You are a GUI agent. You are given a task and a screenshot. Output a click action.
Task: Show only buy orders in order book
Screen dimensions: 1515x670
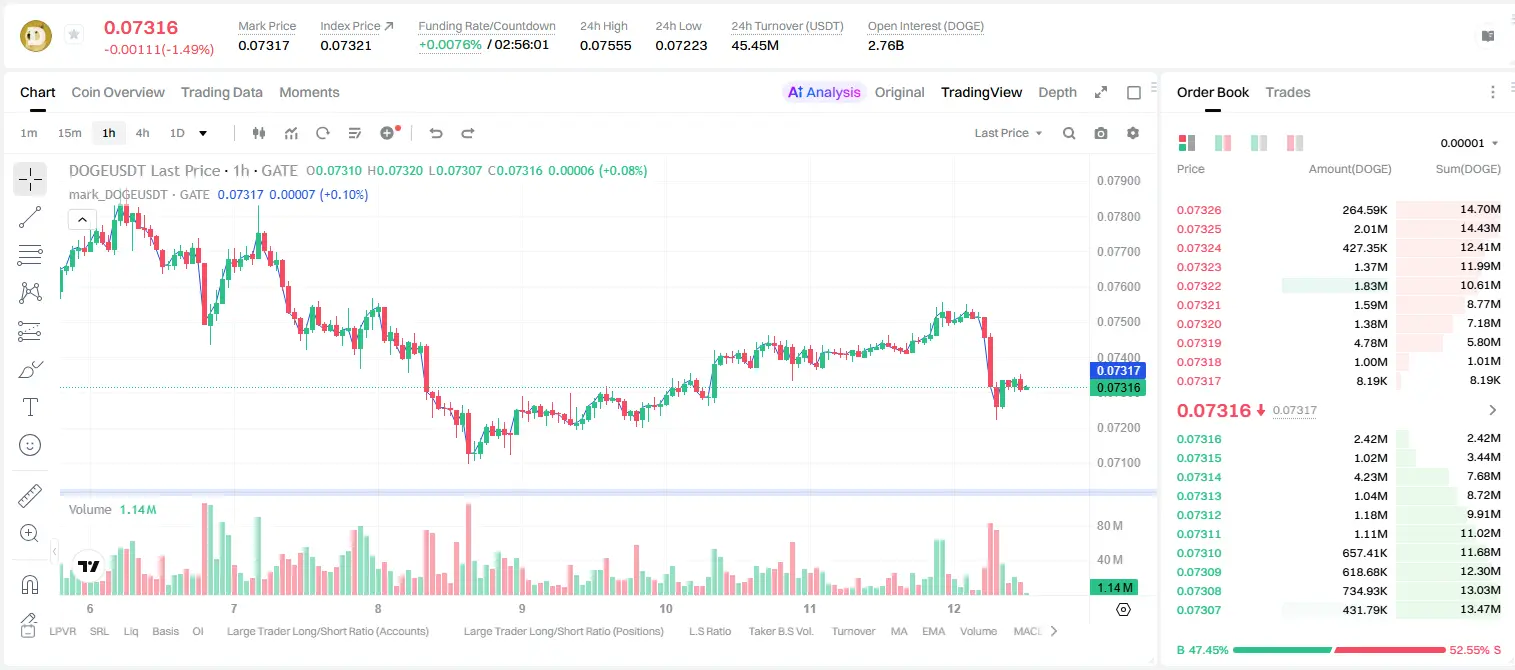1259,143
